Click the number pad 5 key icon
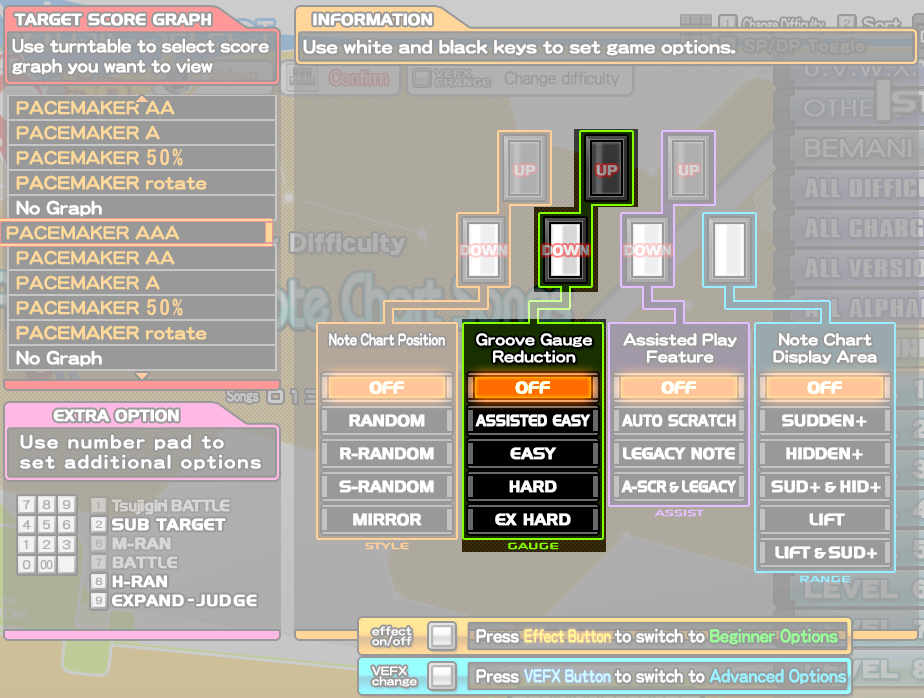Screen dimensions: 924x698 [x=47, y=525]
